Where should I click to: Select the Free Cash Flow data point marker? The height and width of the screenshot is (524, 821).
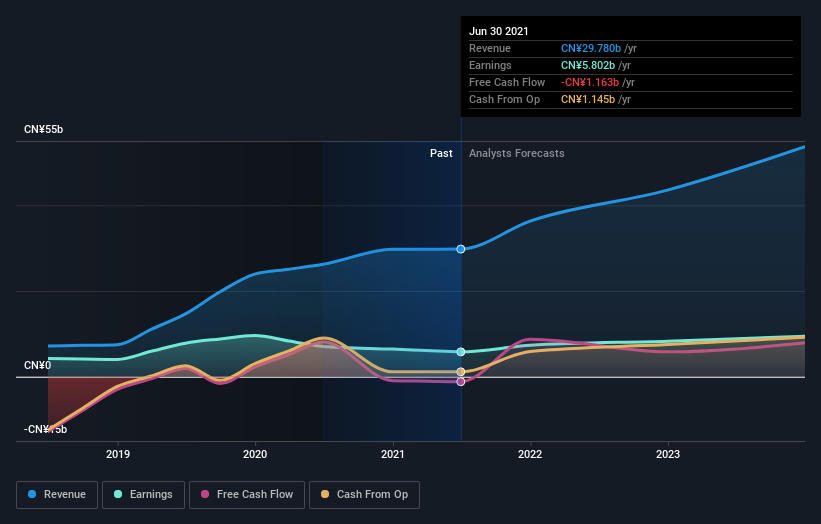tap(461, 382)
